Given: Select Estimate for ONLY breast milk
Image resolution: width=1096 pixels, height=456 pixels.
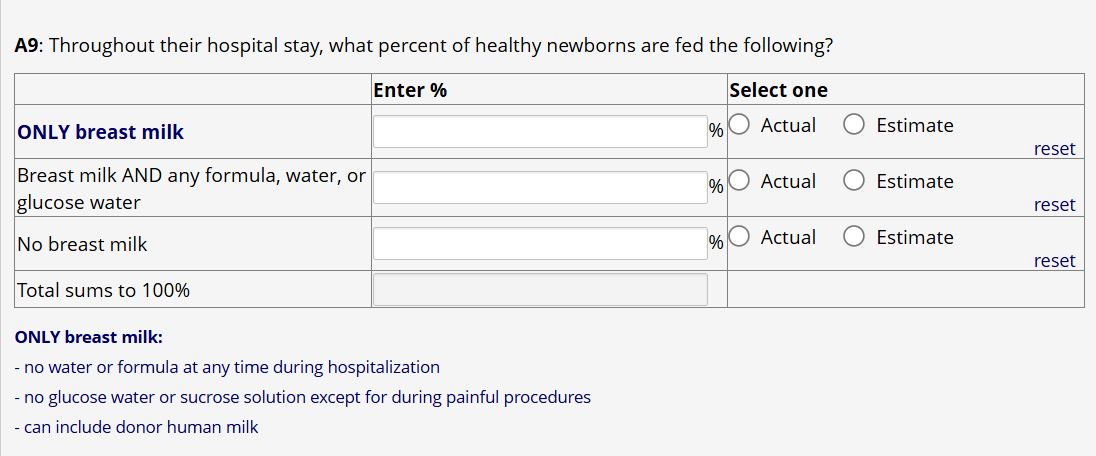Looking at the screenshot, I should [x=855, y=126].
